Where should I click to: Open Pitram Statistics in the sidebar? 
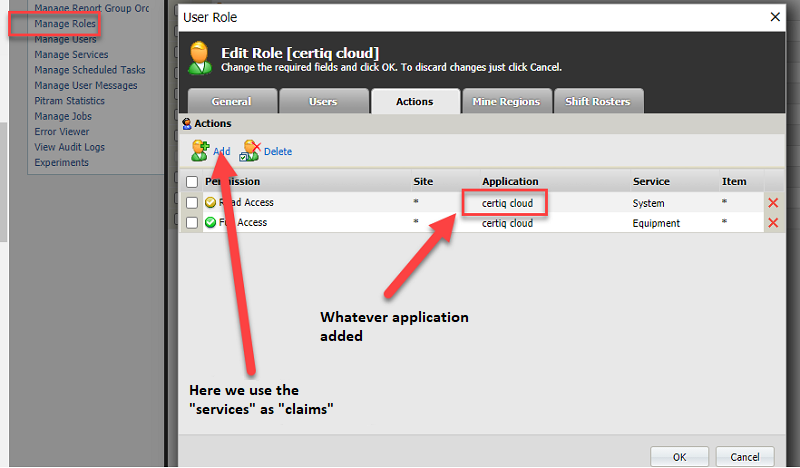69,101
